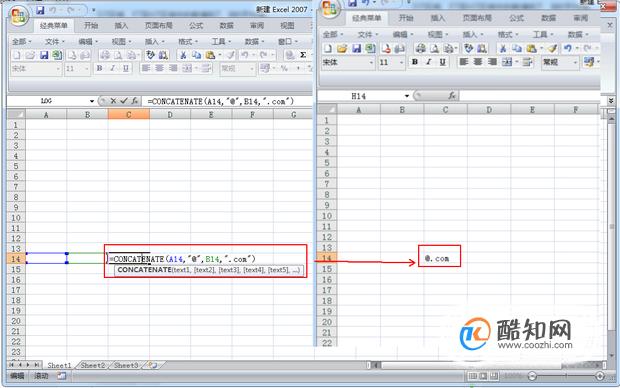
Task: Click the Open folder icon in right window
Action: 342,48
